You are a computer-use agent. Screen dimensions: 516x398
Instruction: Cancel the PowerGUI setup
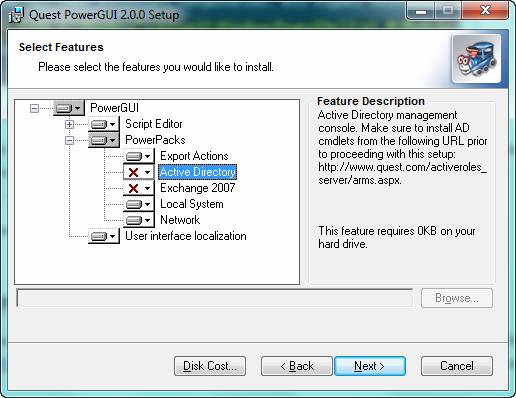tap(457, 366)
